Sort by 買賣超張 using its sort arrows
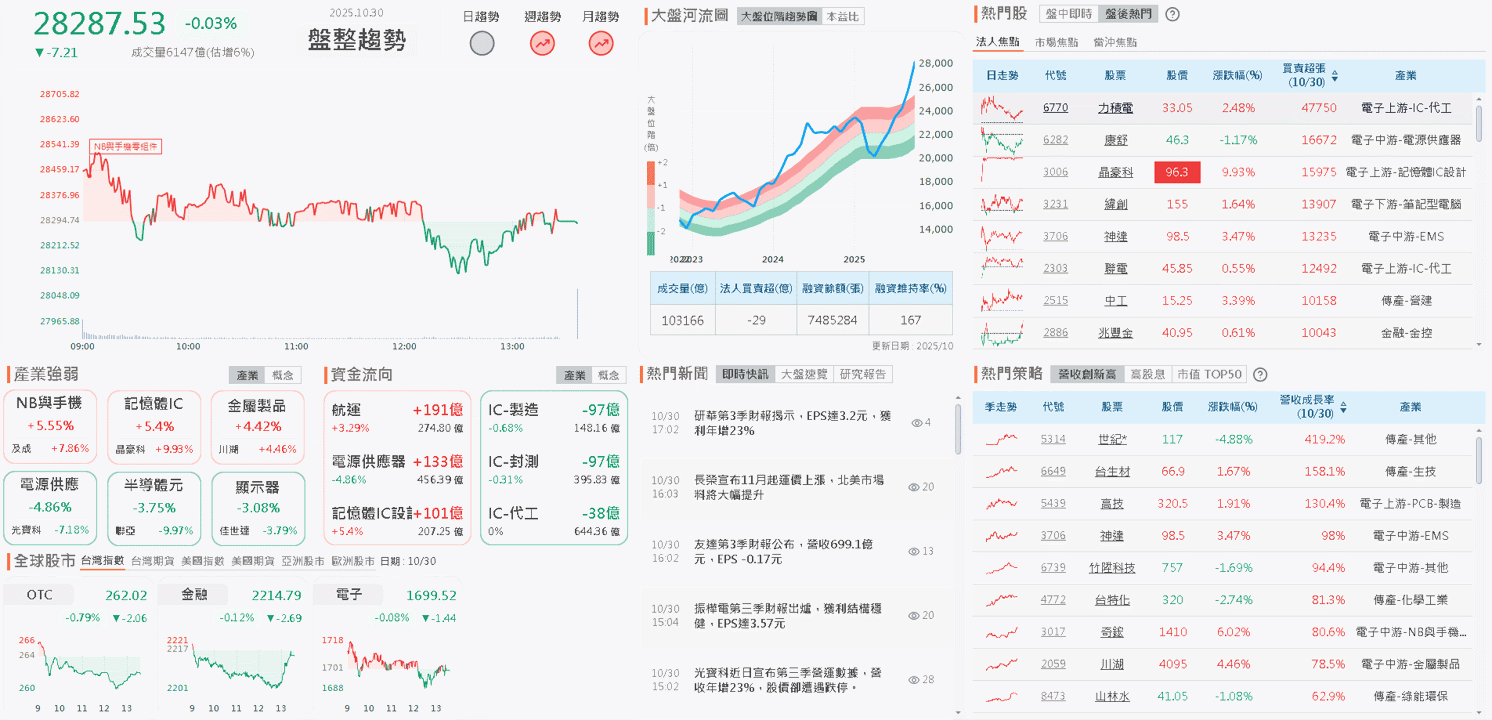Screen dimensions: 1492x720 [x=1334, y=75]
